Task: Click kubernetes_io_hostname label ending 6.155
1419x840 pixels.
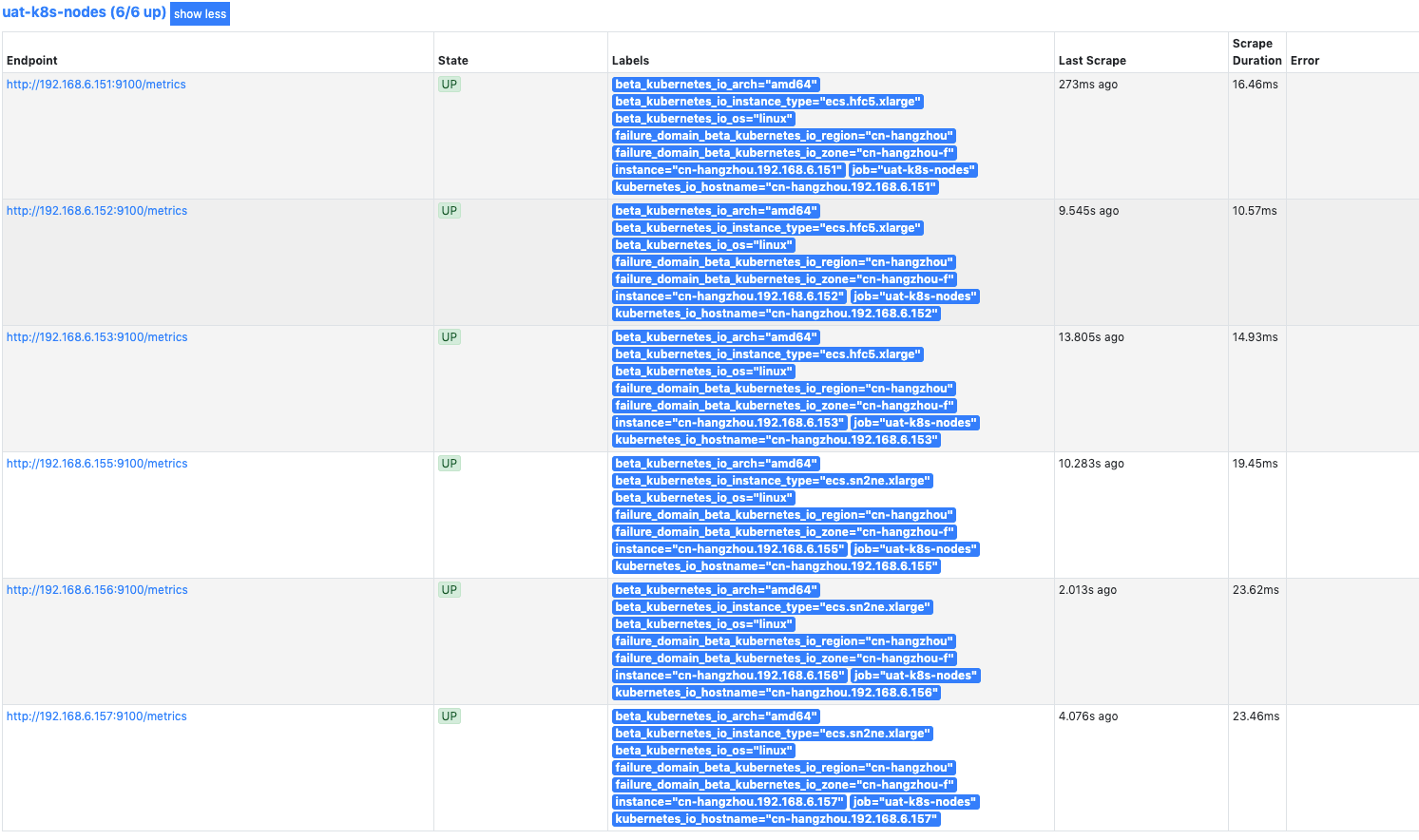Action: (x=777, y=566)
